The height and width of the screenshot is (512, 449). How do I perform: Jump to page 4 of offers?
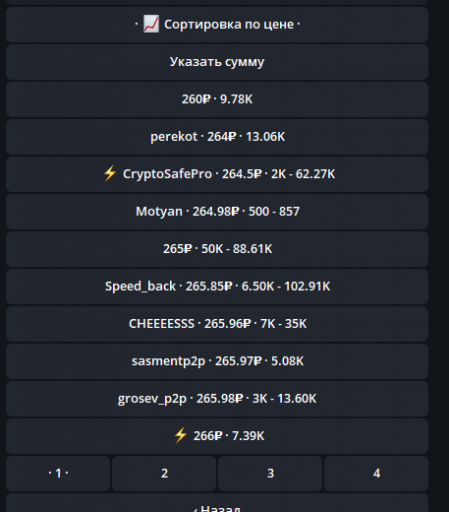376,474
